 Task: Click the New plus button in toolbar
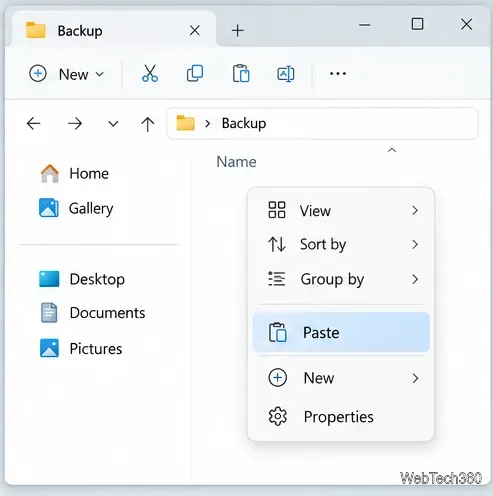[66, 74]
